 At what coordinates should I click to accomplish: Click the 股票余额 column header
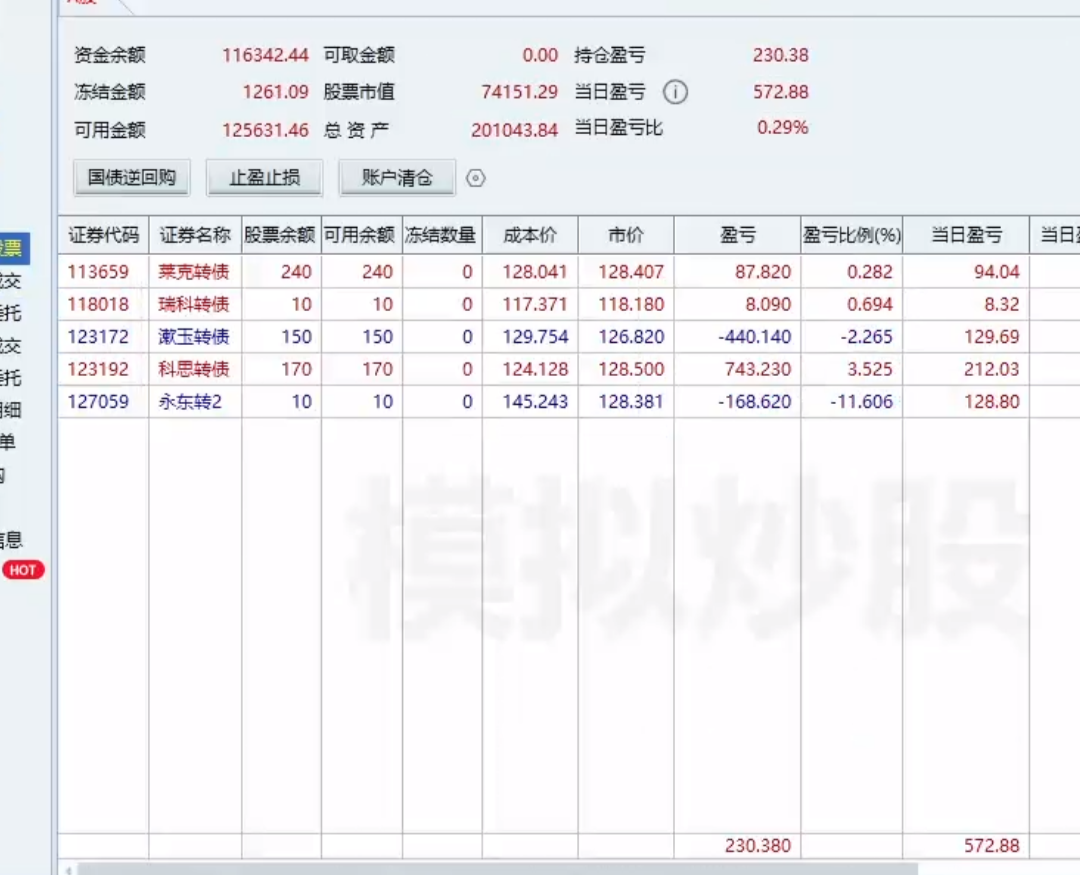[281, 236]
